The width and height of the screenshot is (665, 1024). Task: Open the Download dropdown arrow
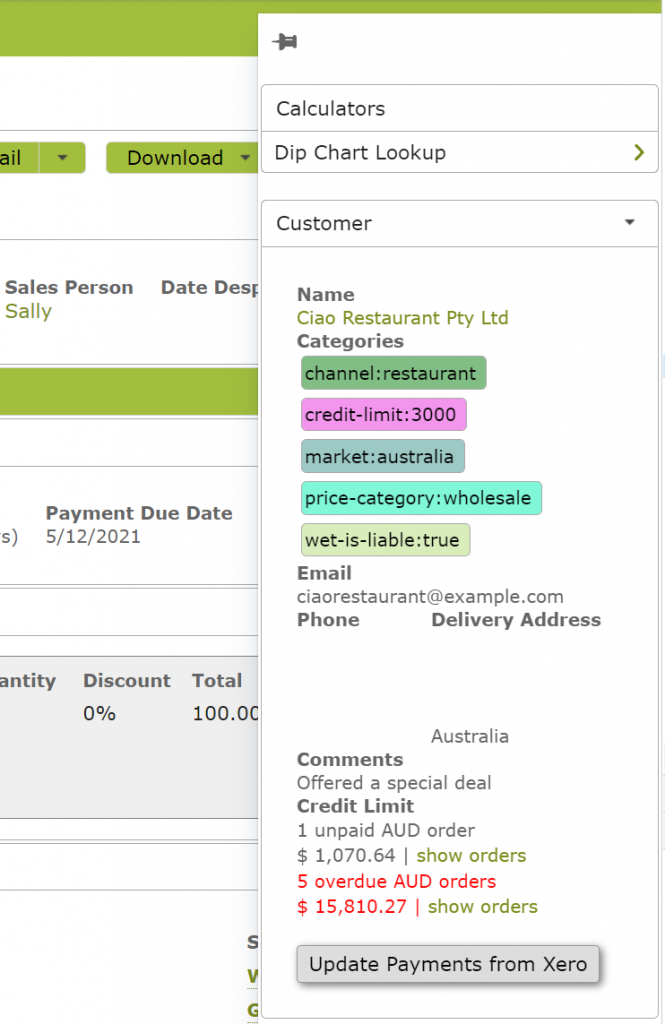(x=246, y=157)
